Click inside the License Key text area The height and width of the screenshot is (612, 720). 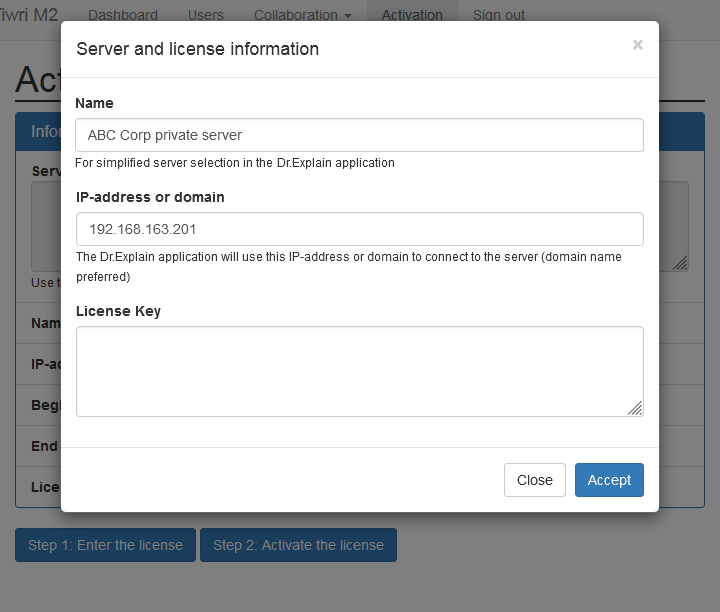[x=359, y=371]
